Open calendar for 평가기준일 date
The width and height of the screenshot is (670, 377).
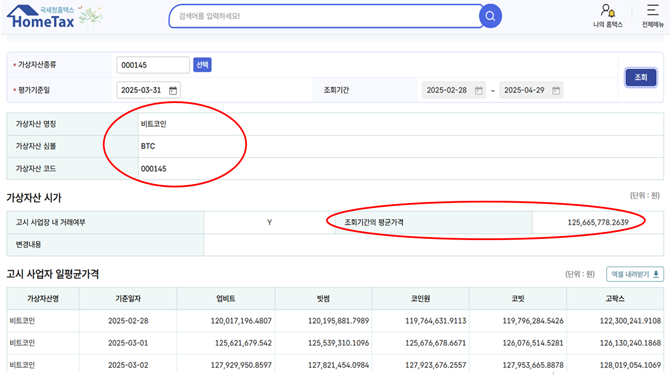[x=173, y=90]
